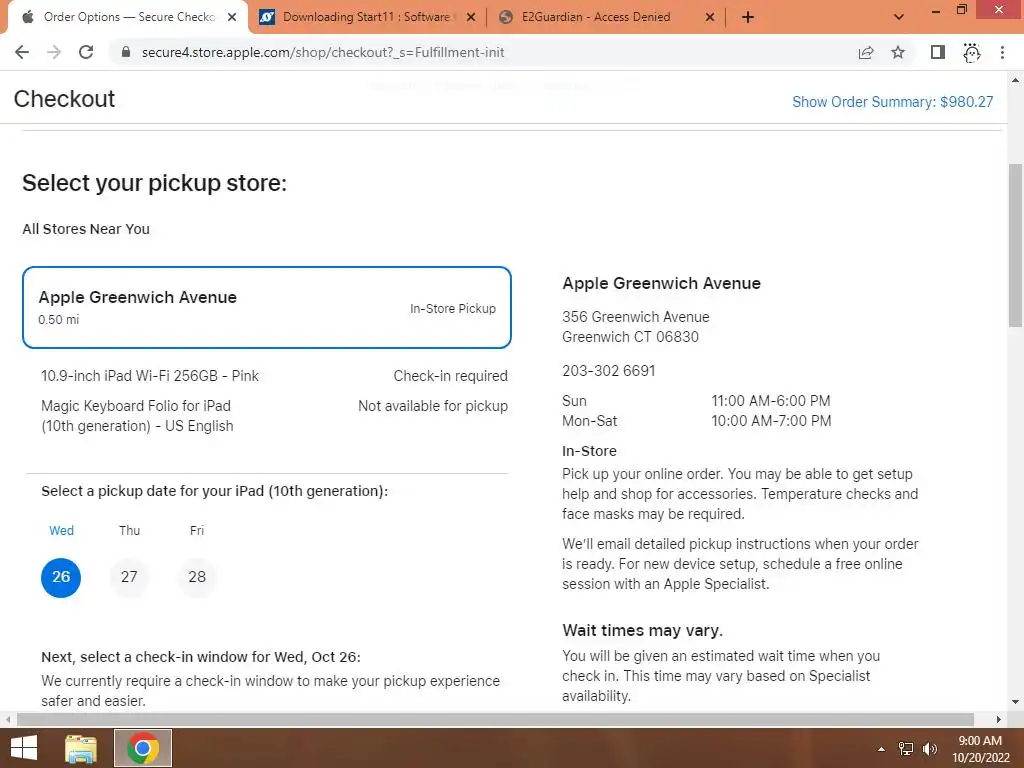Click the browser forward arrow
The height and width of the screenshot is (768, 1024).
point(54,52)
